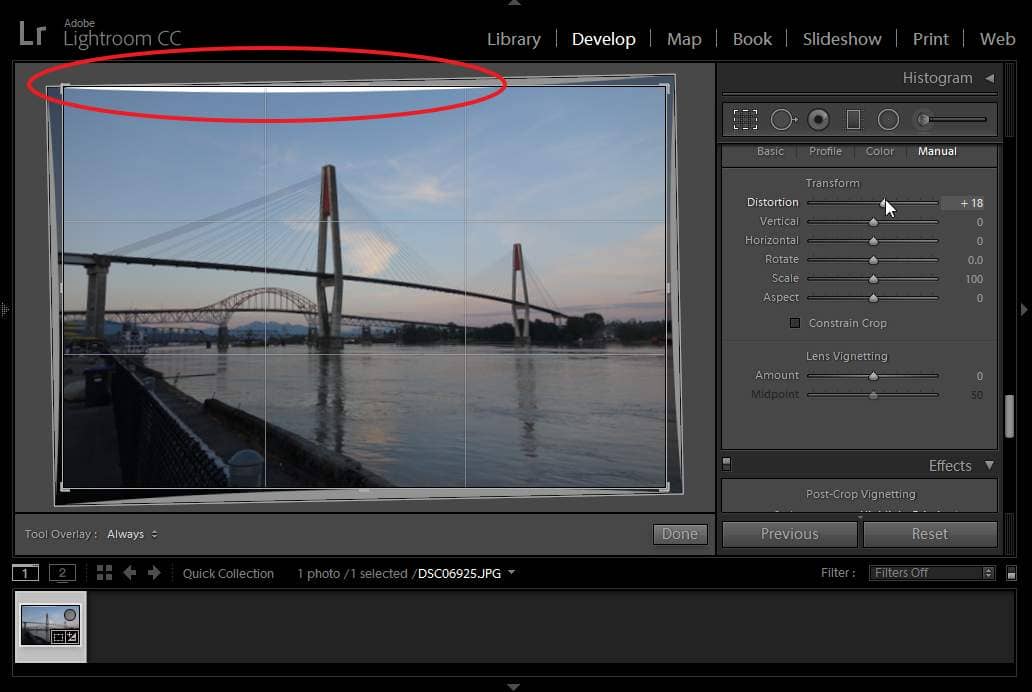Open the Profile lens correction tab
This screenshot has height=692, width=1032.
point(825,151)
